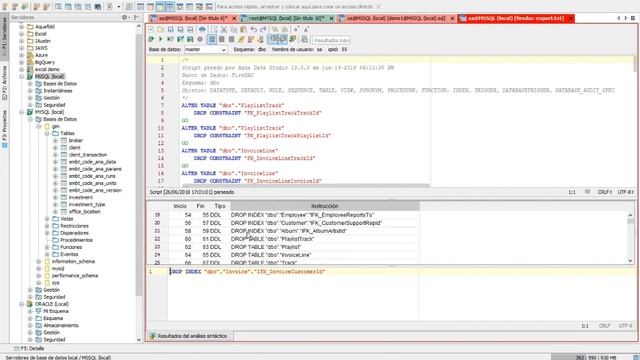Screen dimensions: 640x360
Task: Click the Find binoculars icon
Action: (276, 29)
